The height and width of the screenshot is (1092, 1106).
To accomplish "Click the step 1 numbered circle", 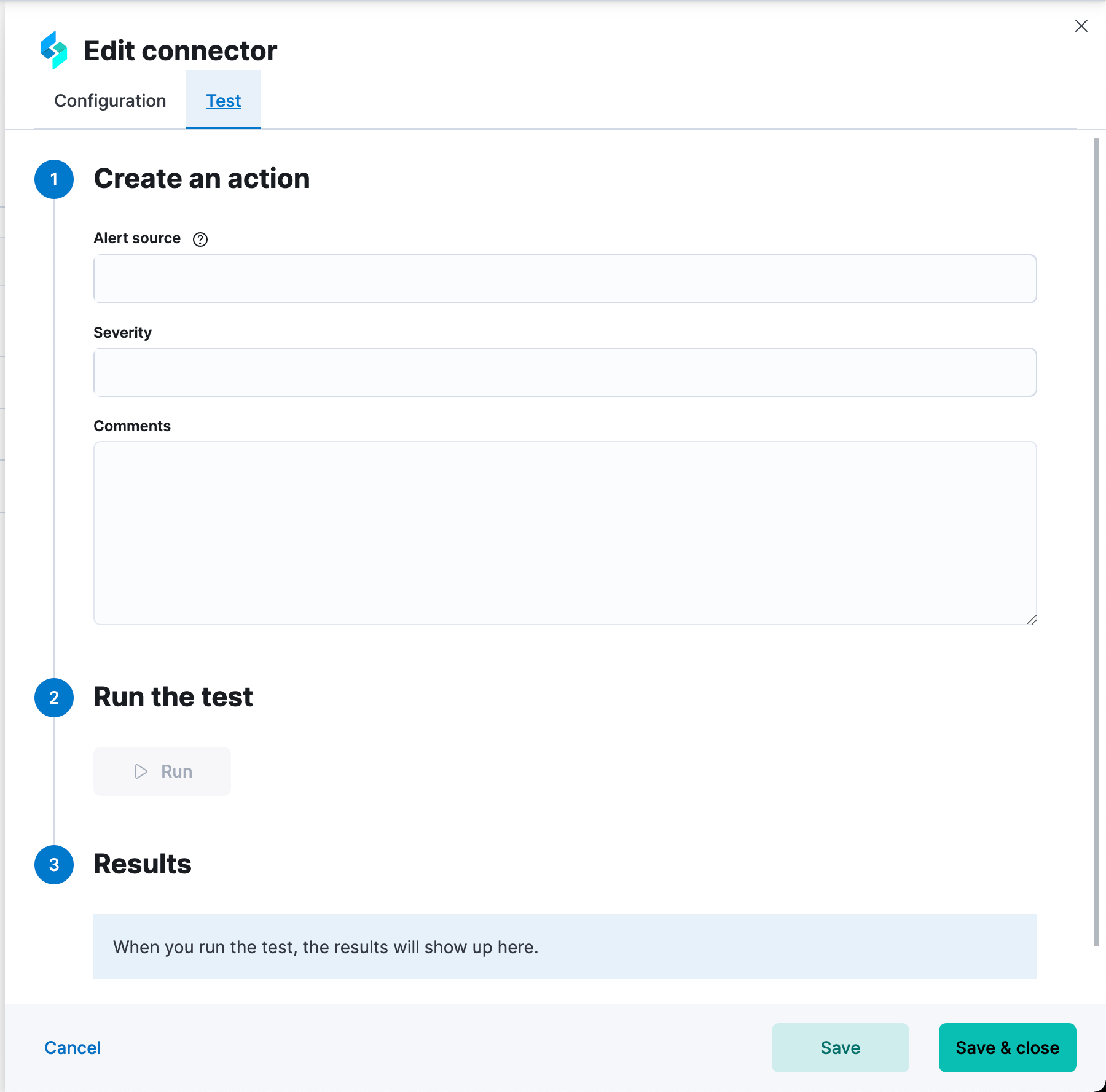I will pos(54,179).
